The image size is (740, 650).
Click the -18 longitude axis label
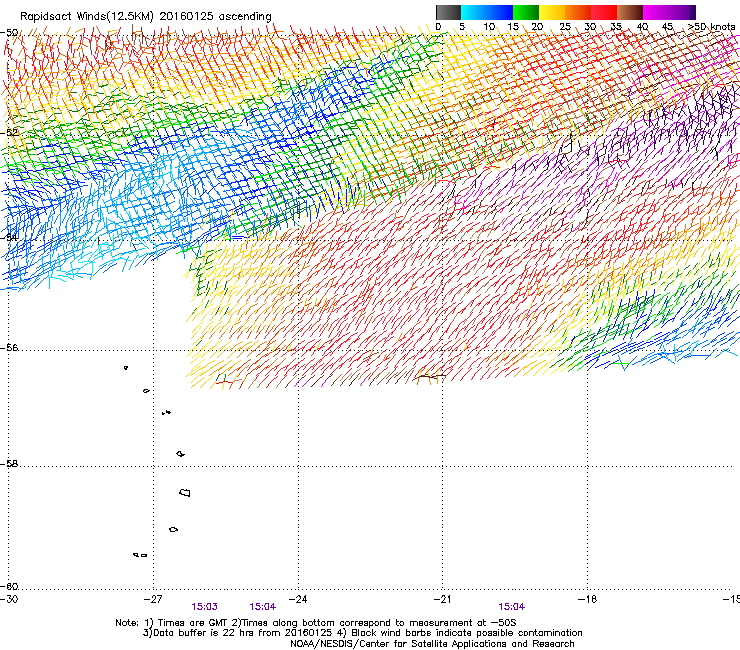point(587,599)
